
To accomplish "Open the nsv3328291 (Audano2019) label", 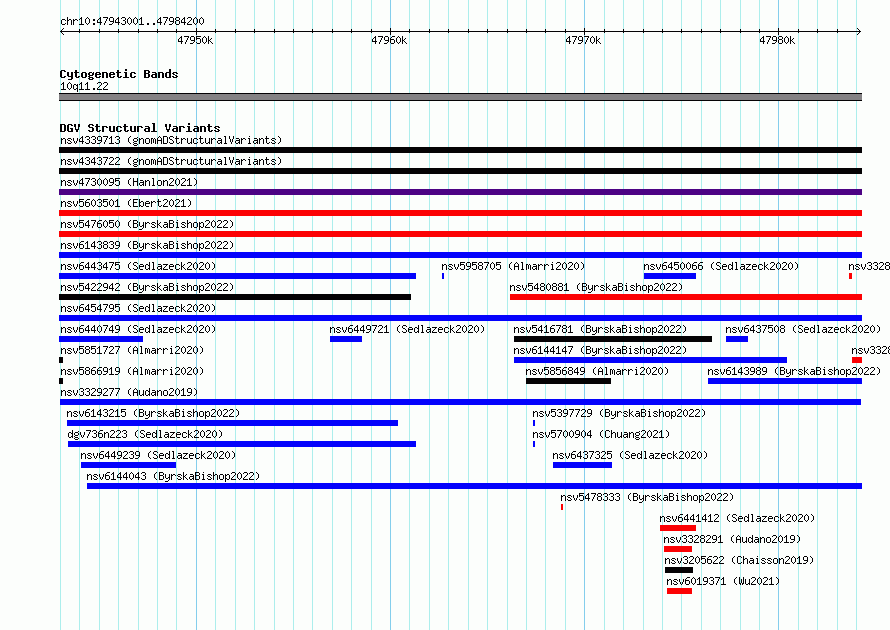I will [x=732, y=539].
